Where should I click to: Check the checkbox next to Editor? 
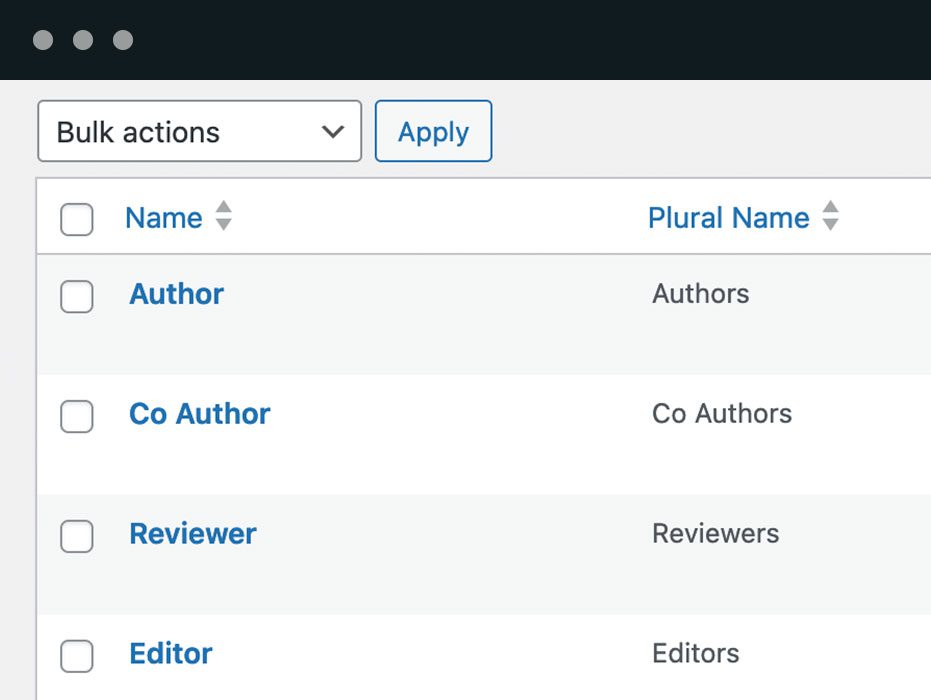76,656
